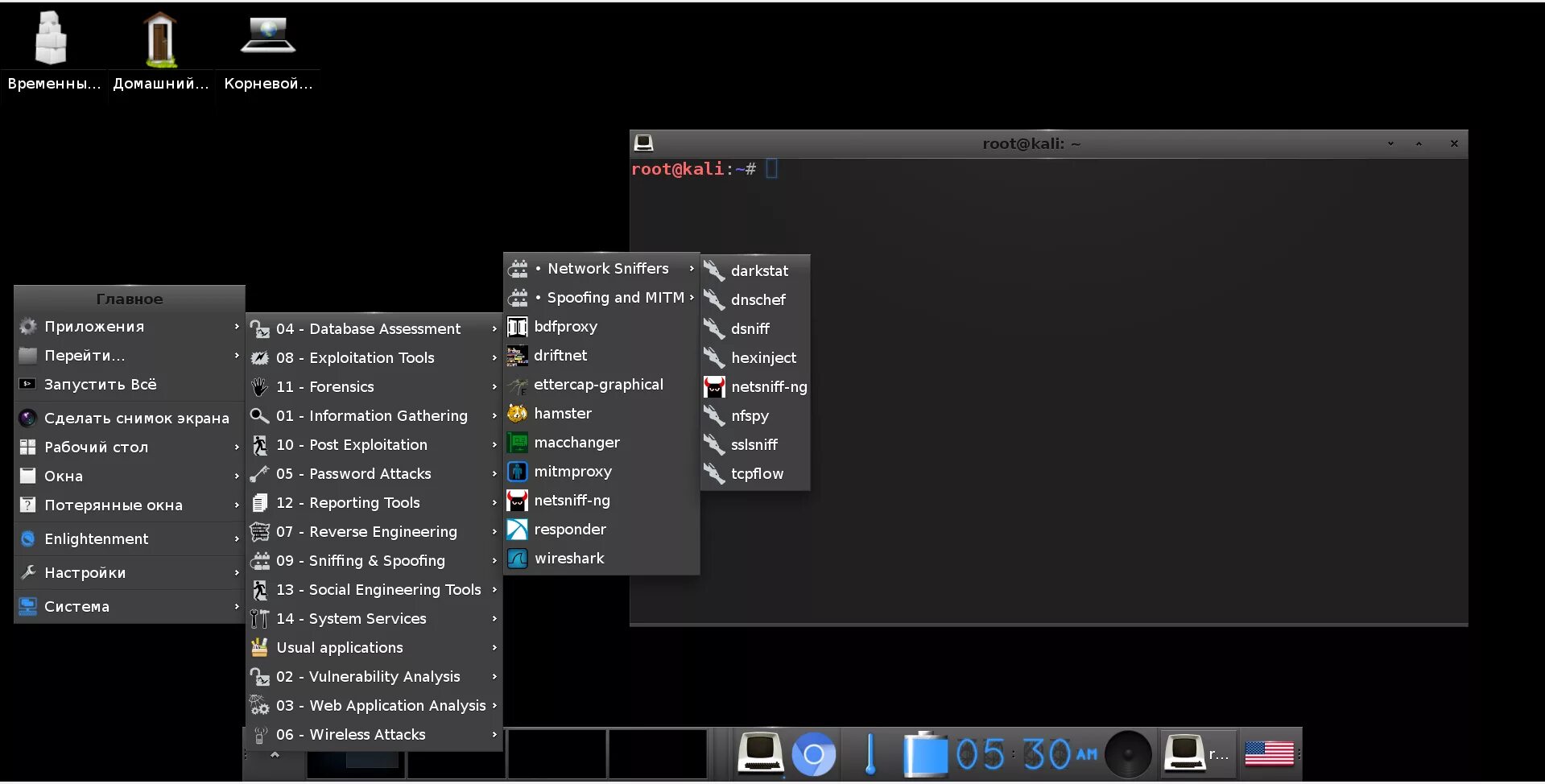Click the round volume mixer gadget
The height and width of the screenshot is (784, 1545).
[1128, 754]
